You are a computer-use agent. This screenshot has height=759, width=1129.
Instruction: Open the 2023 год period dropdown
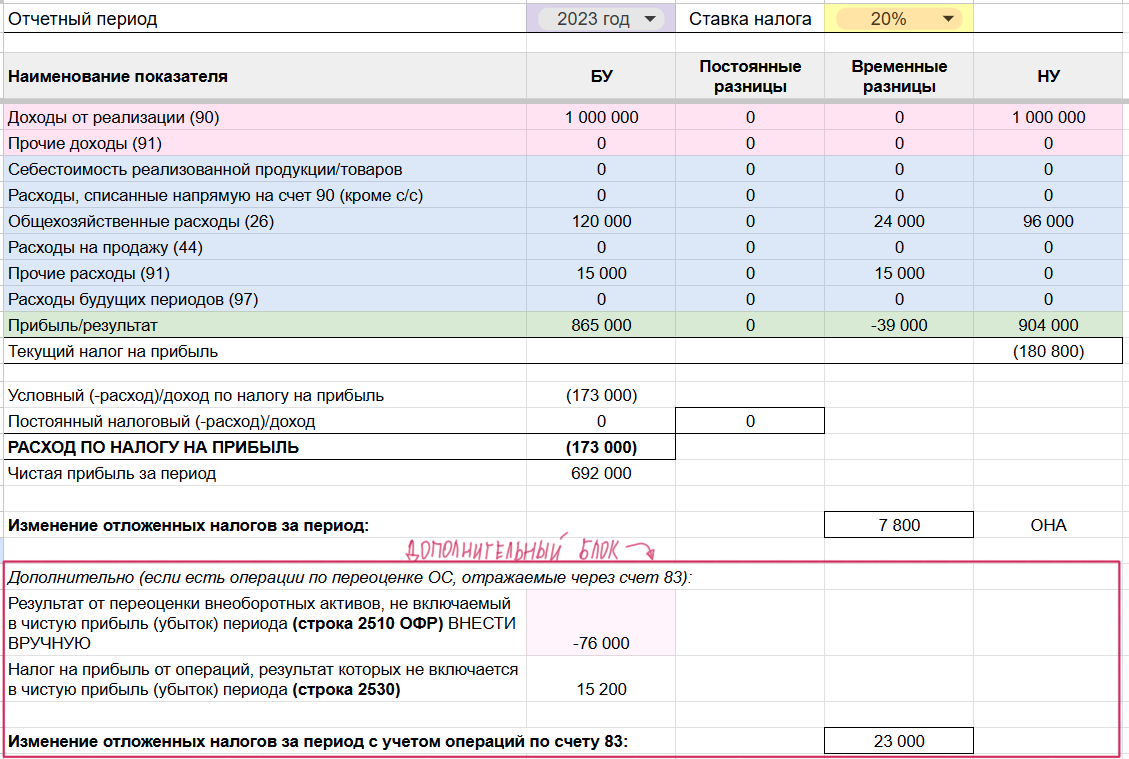[x=601, y=19]
